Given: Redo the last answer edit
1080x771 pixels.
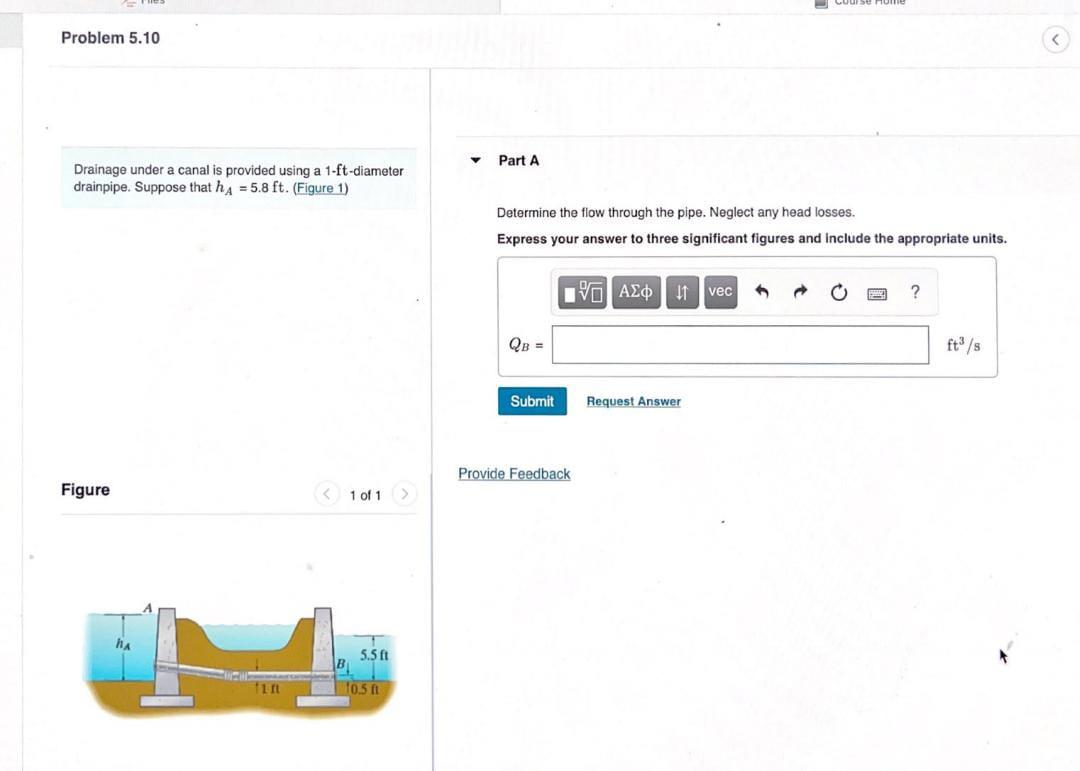Looking at the screenshot, I should [x=800, y=292].
